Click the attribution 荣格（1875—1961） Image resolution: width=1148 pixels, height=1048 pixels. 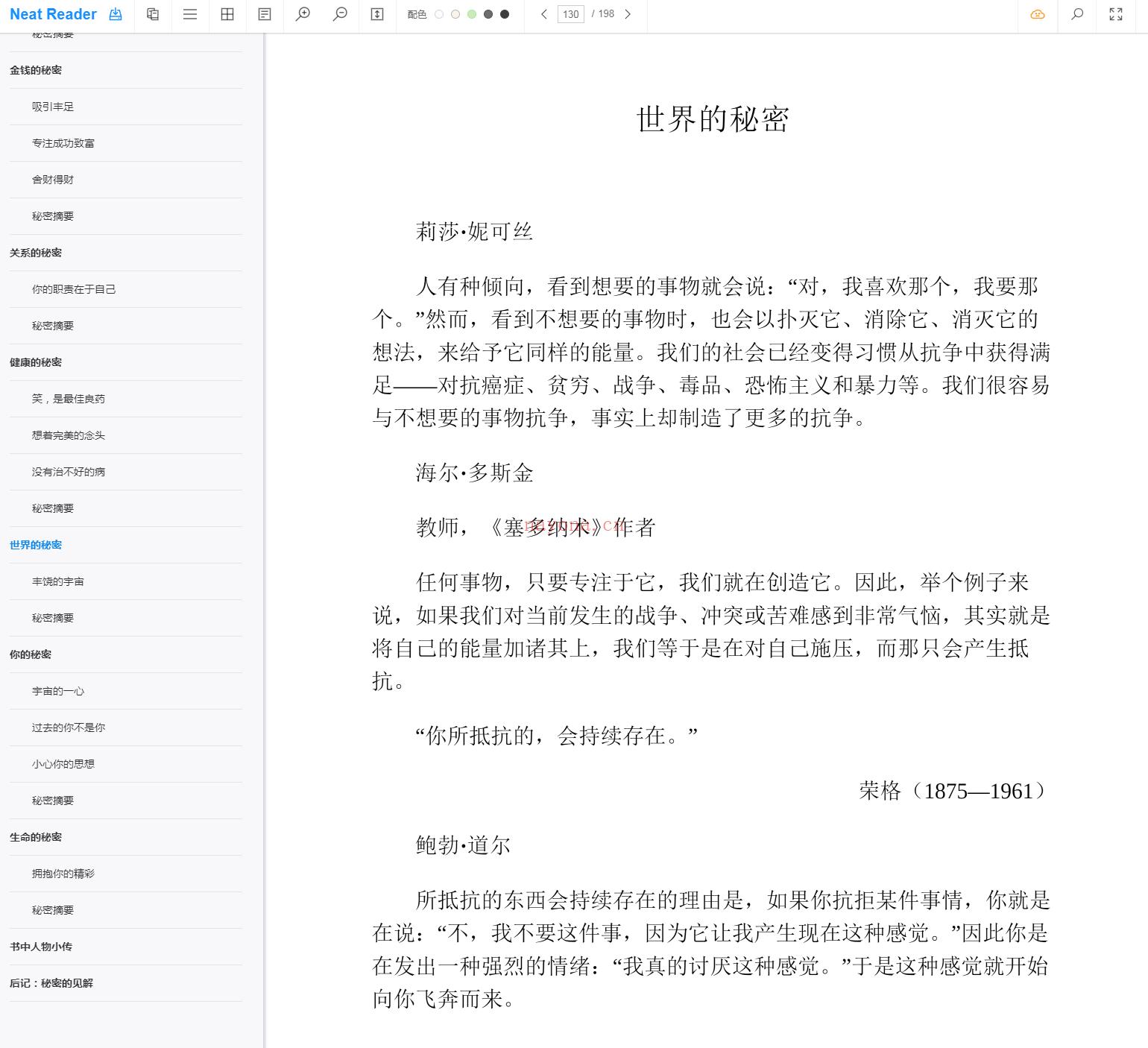(955, 791)
